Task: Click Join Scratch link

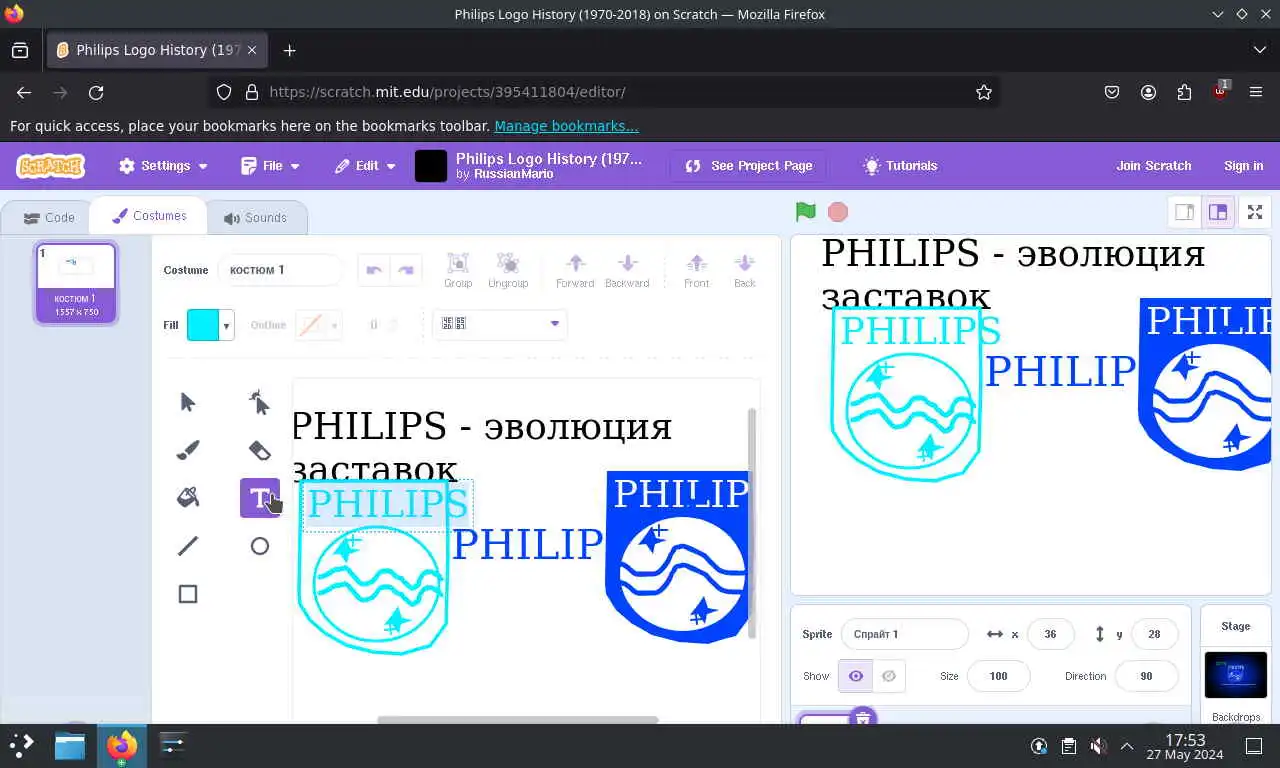Action: coord(1154,166)
